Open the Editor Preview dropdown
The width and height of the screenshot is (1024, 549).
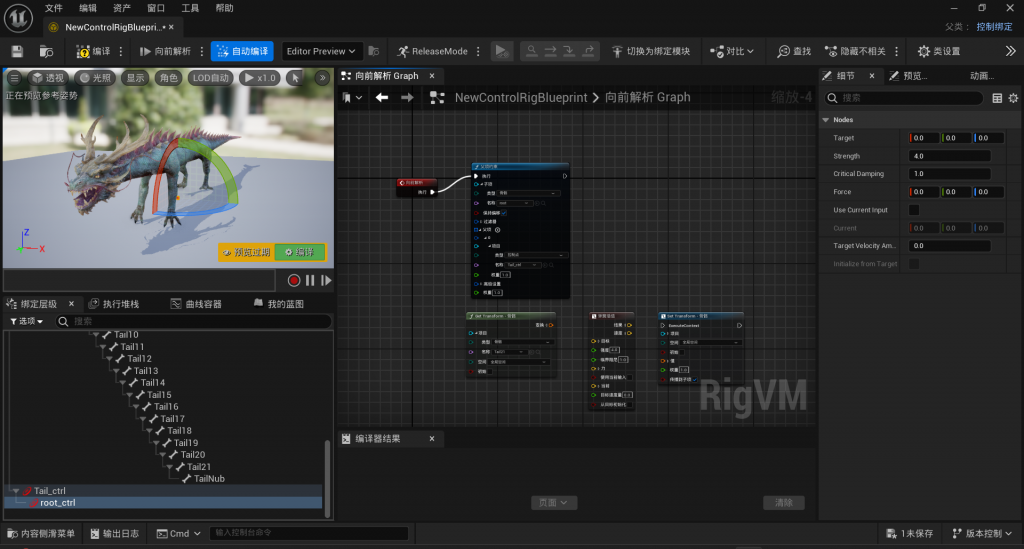(x=320, y=51)
